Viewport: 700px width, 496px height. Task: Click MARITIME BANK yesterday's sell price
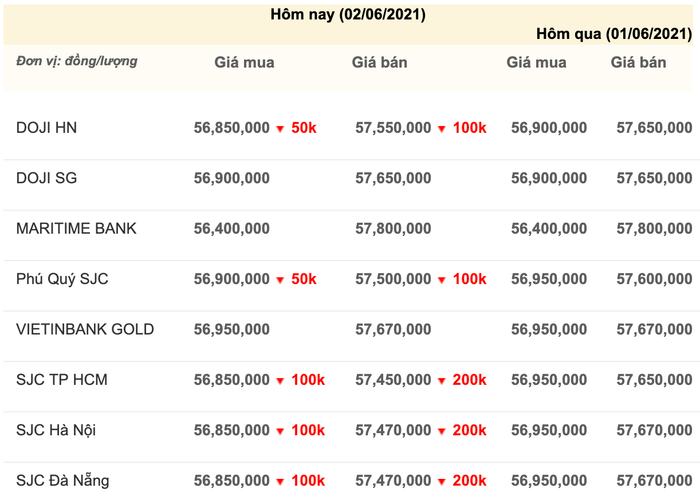pos(654,229)
